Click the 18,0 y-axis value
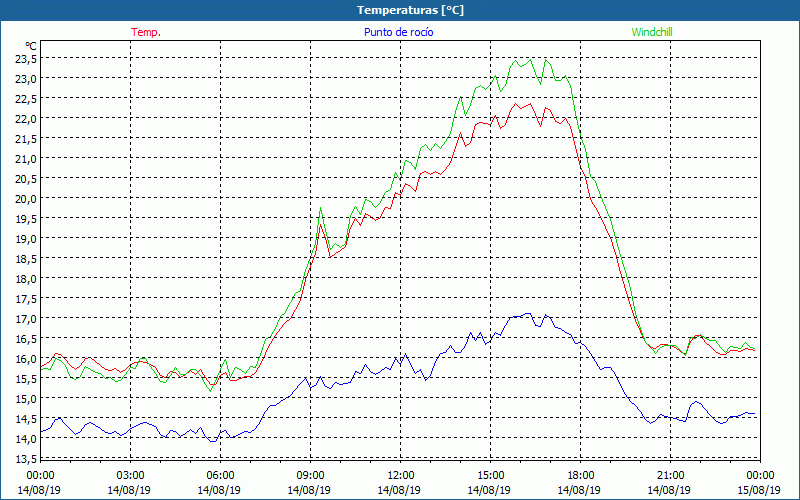 point(26,279)
